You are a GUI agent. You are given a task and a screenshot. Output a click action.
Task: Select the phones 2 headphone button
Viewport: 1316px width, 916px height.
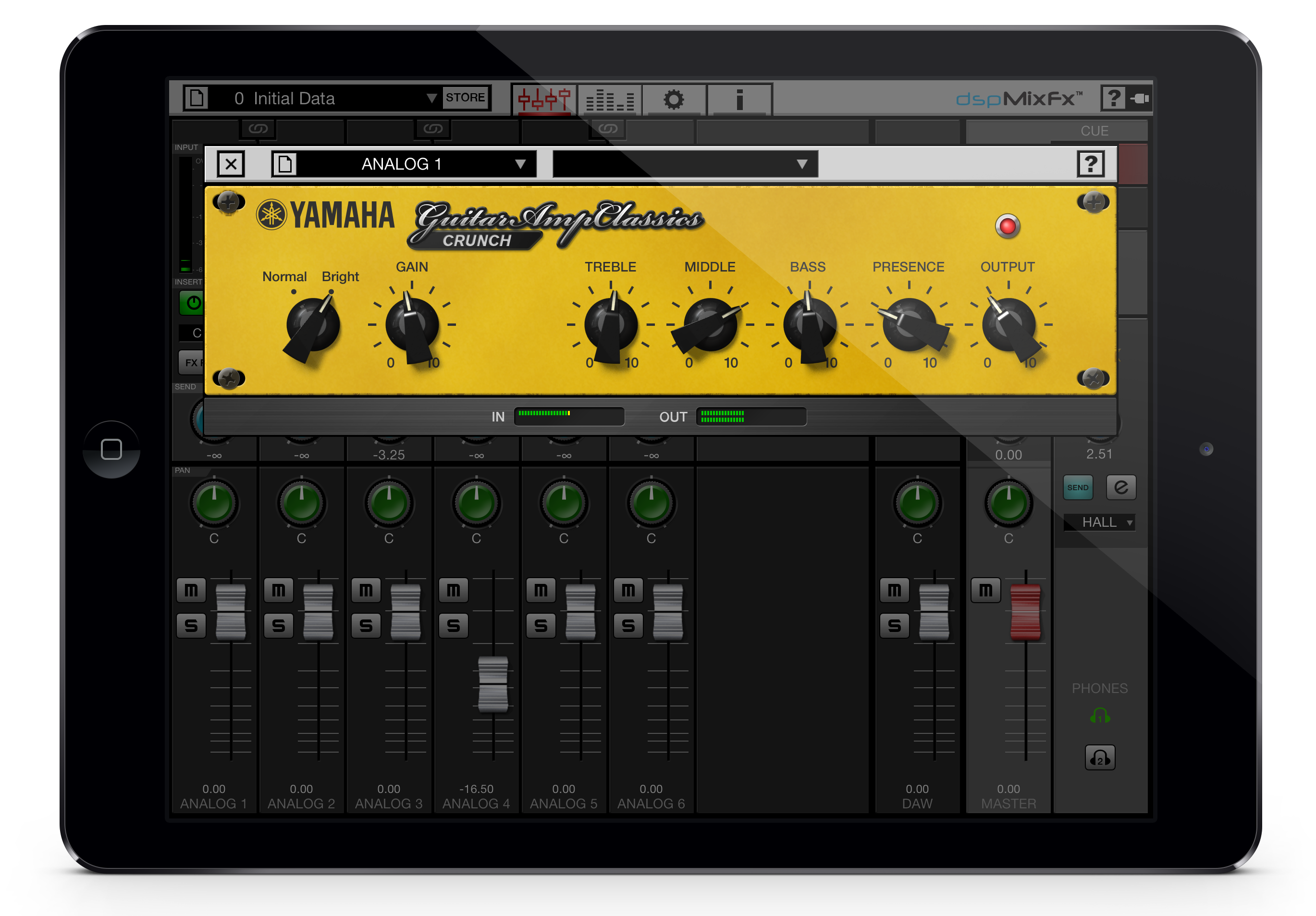(1100, 758)
